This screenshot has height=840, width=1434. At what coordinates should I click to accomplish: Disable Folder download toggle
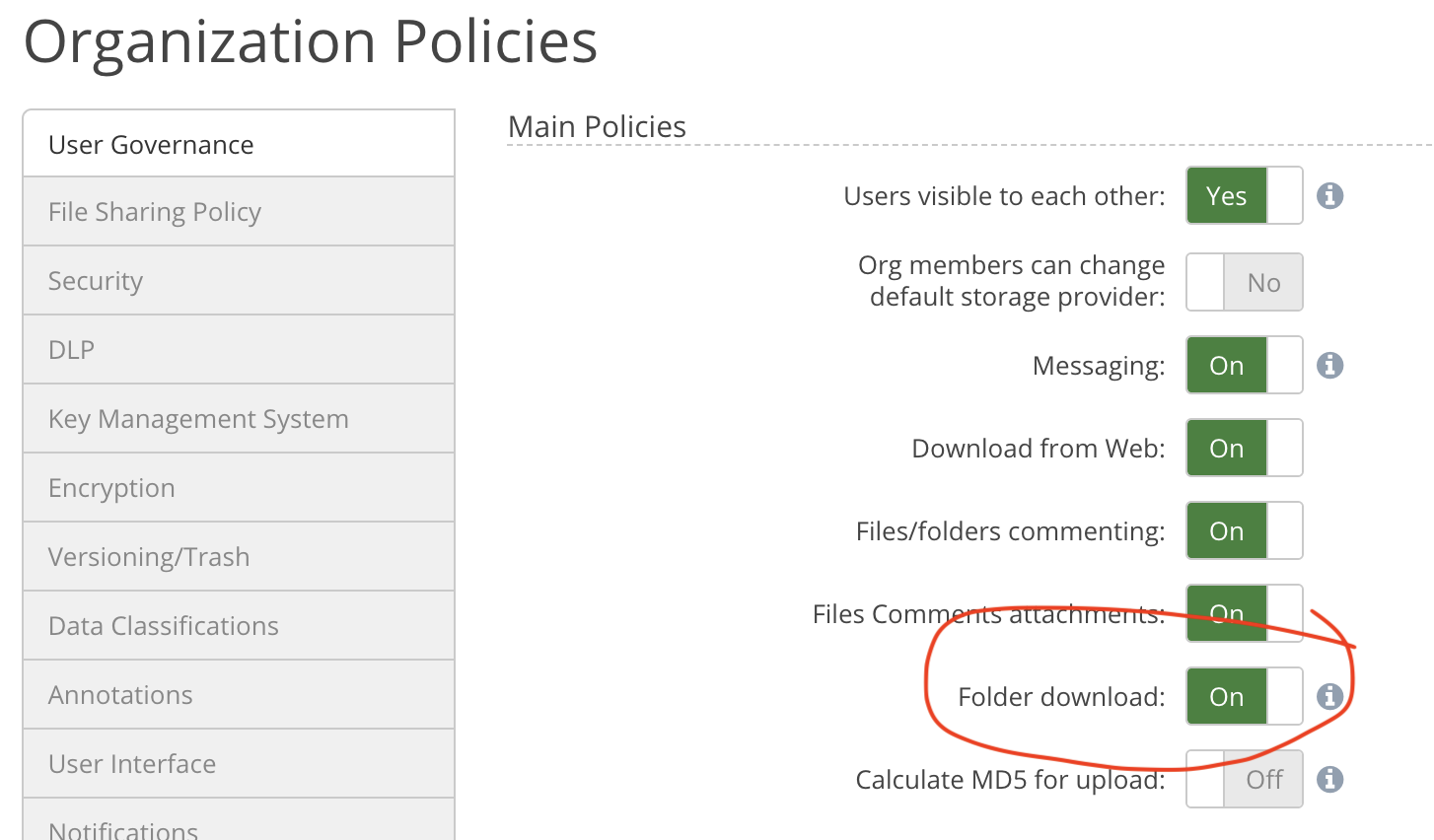click(x=1244, y=697)
